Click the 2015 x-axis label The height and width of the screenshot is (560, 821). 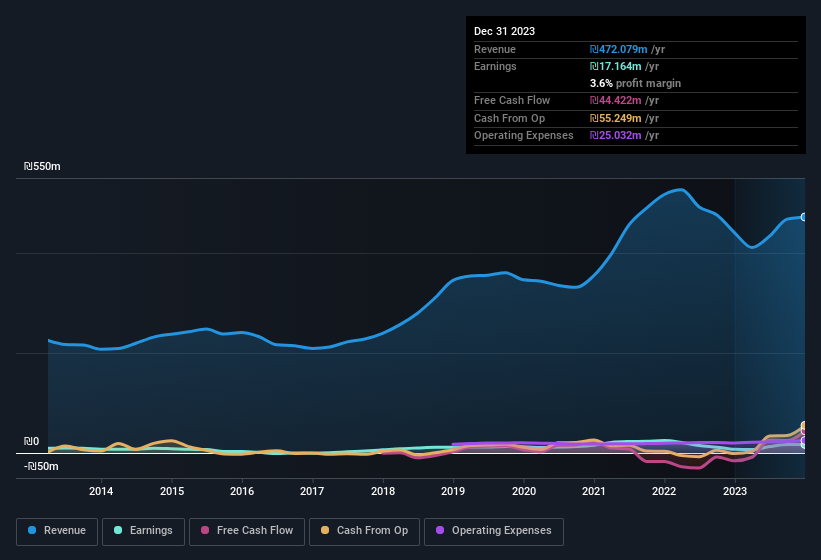(x=172, y=491)
